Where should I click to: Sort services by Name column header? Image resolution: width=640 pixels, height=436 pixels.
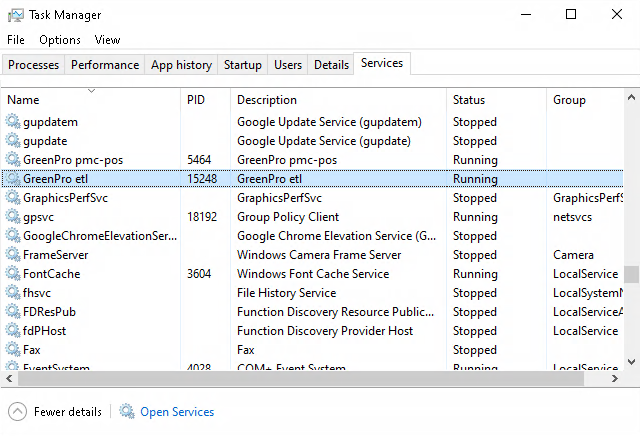[90, 100]
